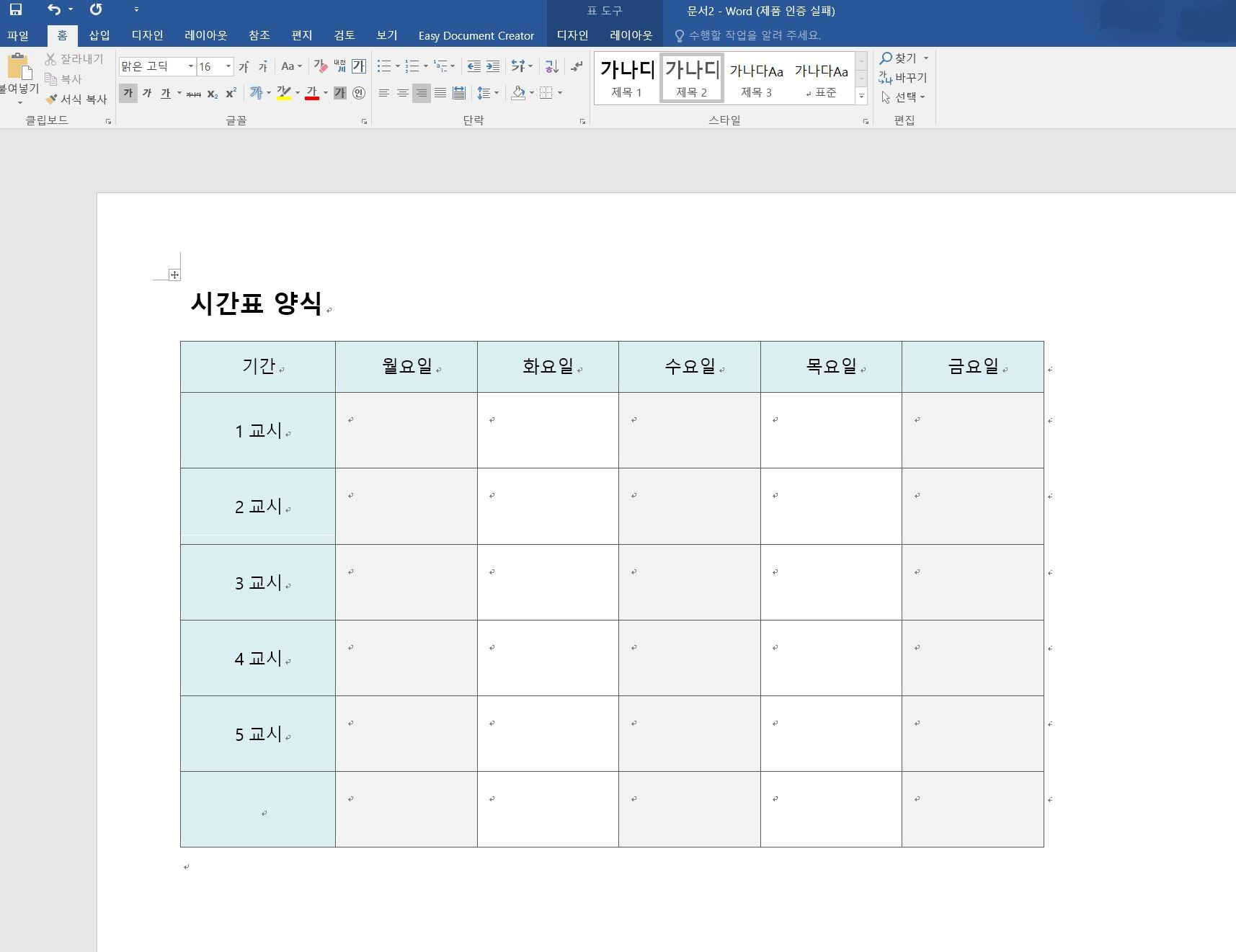Click the bullets list icon
The height and width of the screenshot is (952, 1236).
click(384, 66)
